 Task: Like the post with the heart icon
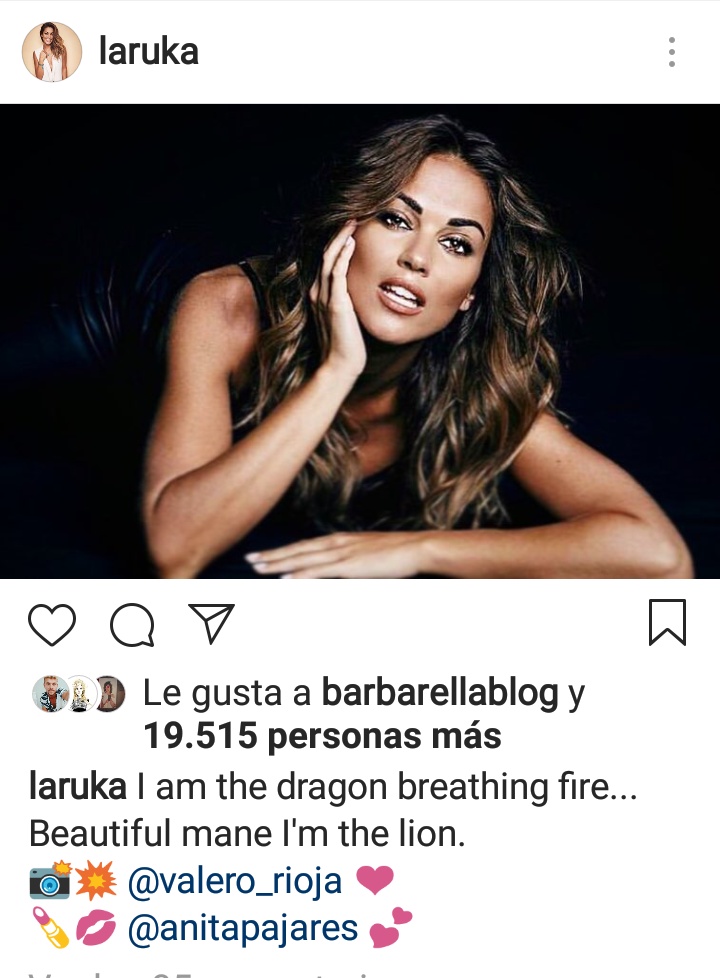click(52, 624)
